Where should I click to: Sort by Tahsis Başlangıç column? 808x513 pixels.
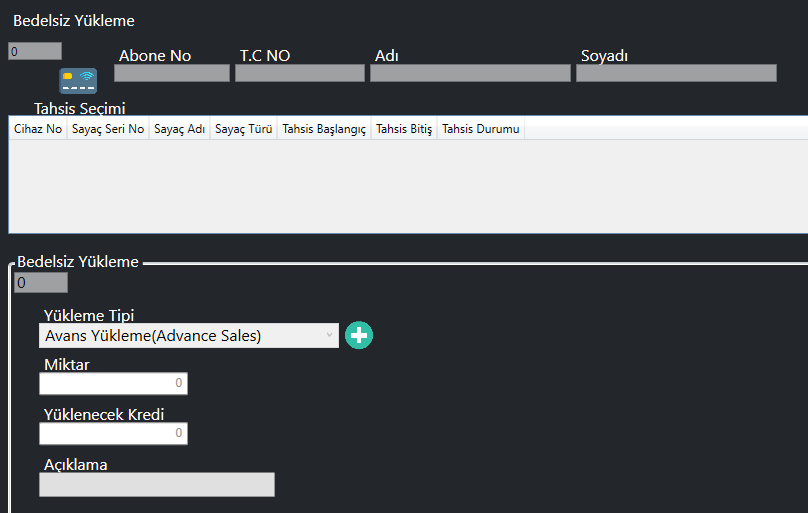[x=324, y=129]
